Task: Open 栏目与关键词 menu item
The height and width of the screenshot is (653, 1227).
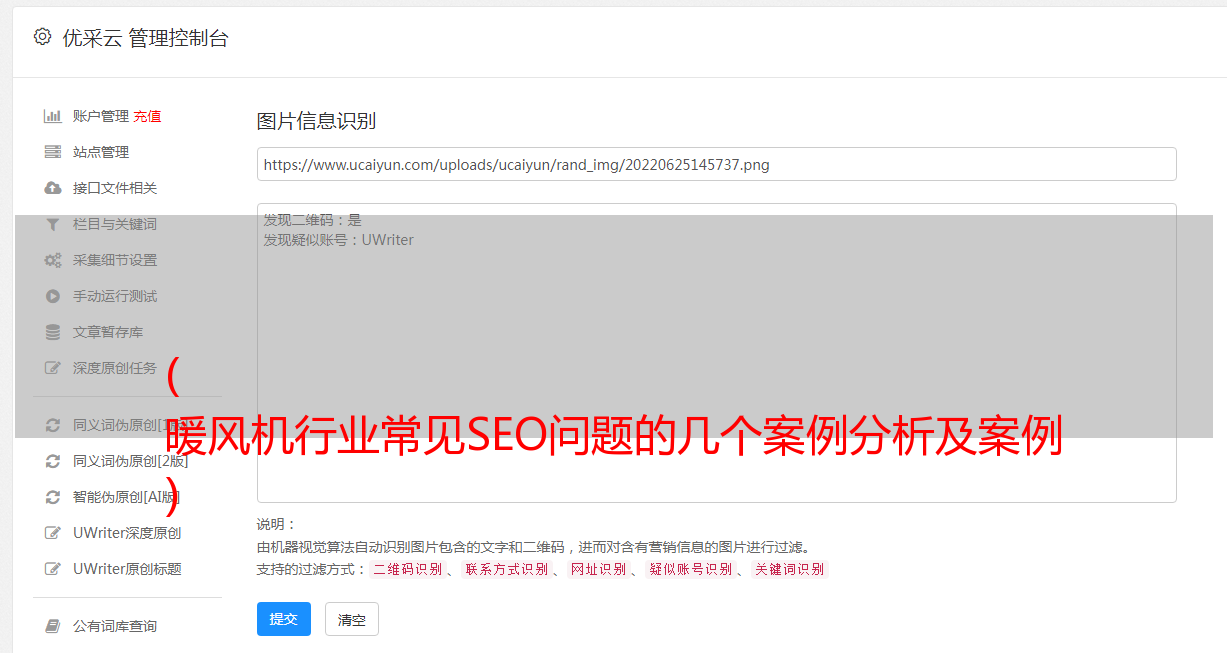Action: [x=115, y=224]
